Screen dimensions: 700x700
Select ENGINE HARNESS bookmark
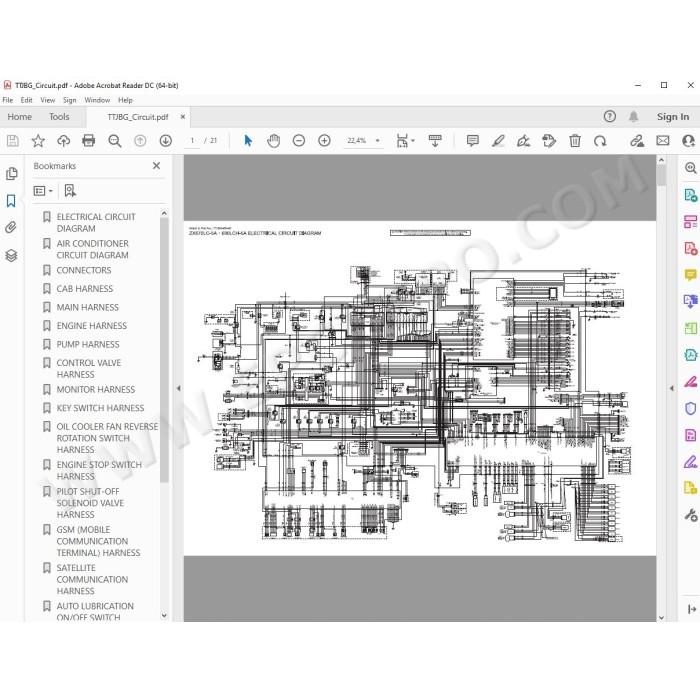pyautogui.click(x=92, y=326)
